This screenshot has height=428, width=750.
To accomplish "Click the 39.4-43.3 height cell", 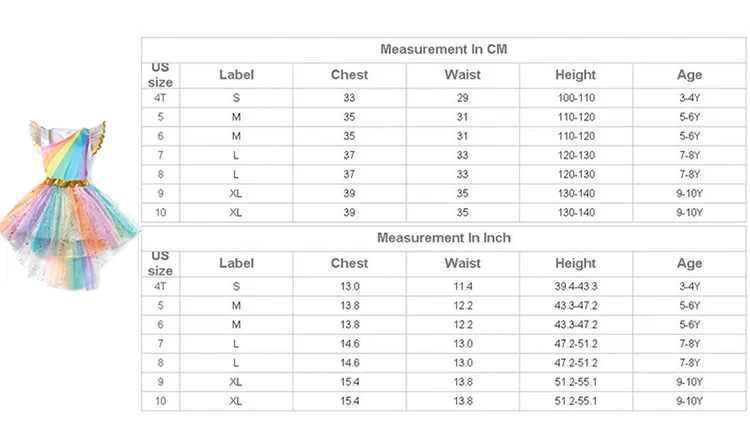I will (x=576, y=286).
